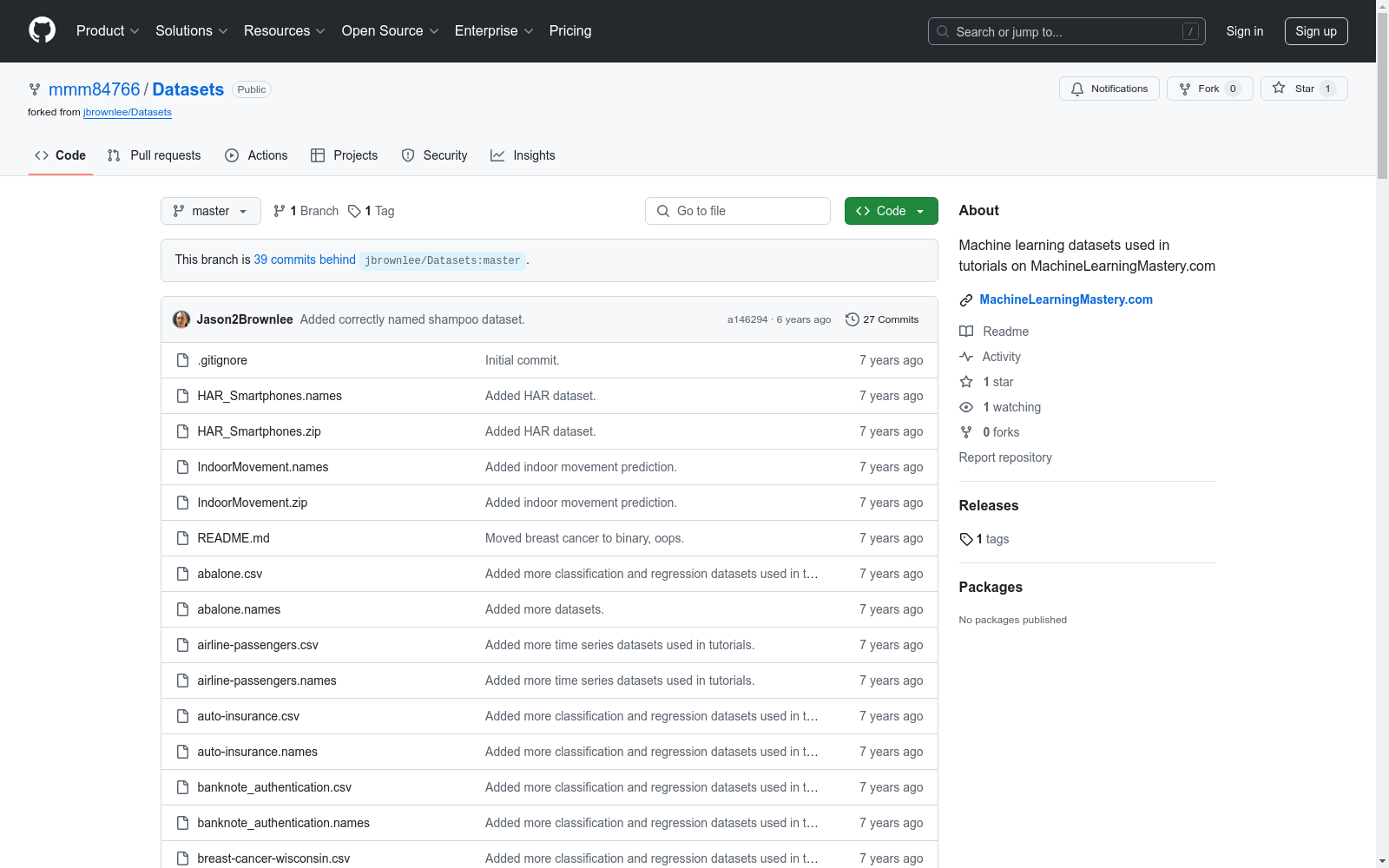
Task: Click the file icon for auto-insurance.names
Action: pyautogui.click(x=182, y=752)
